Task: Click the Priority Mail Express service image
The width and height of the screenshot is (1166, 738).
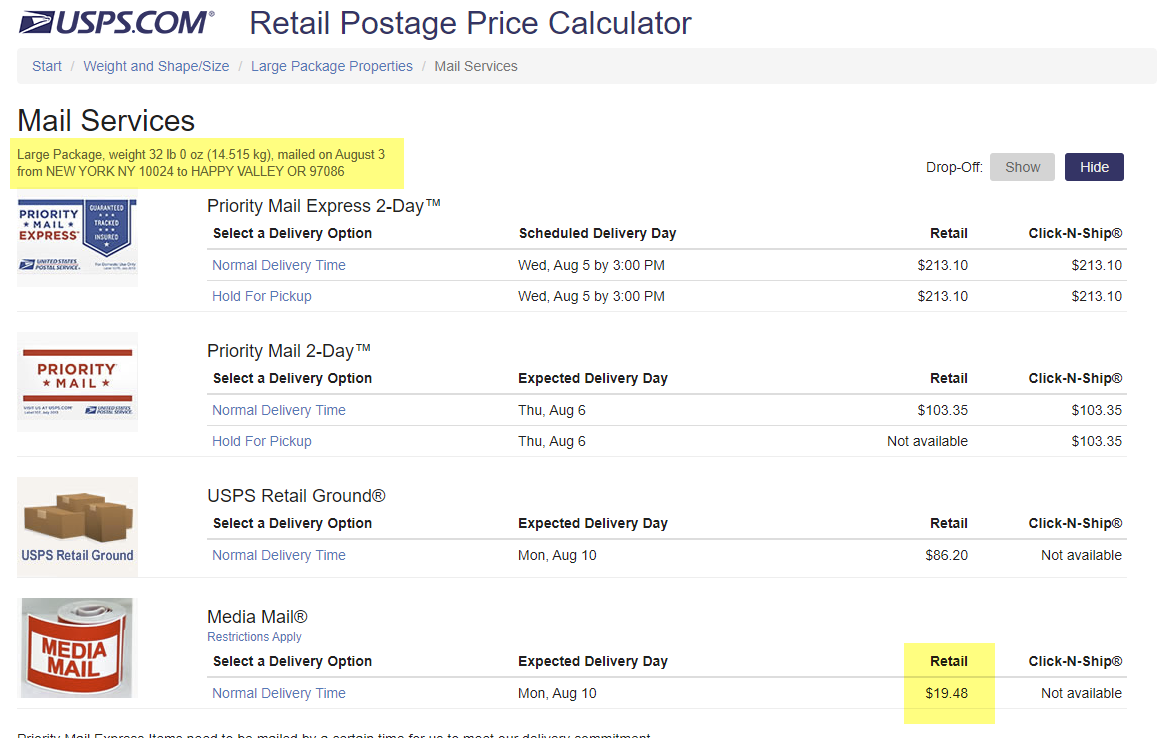Action: pyautogui.click(x=77, y=240)
